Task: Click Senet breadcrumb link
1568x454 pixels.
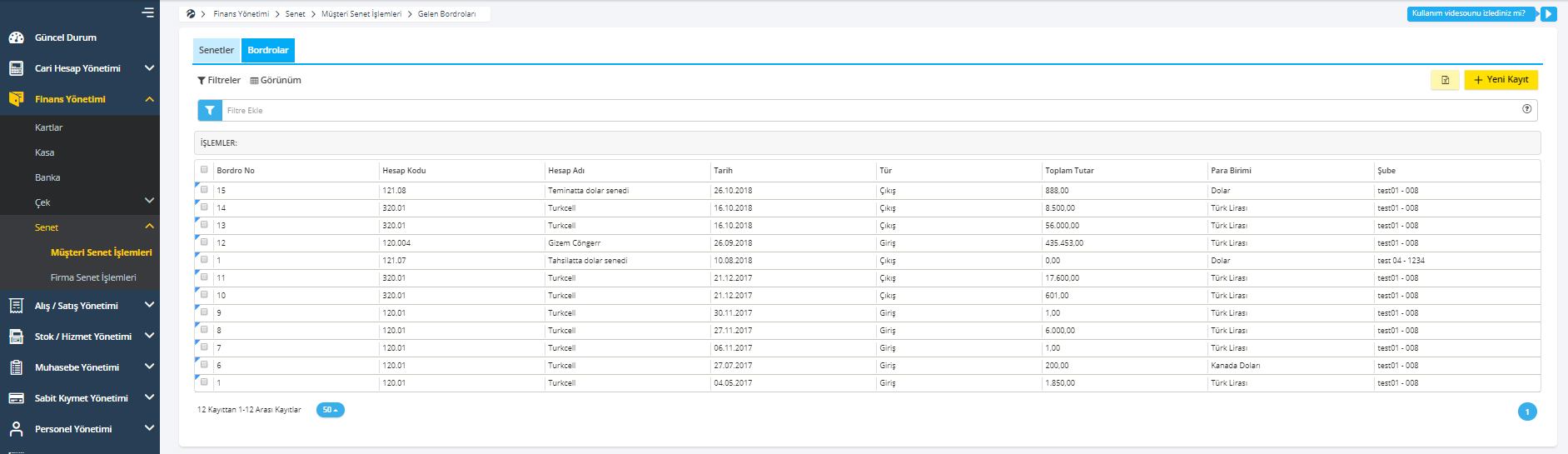Action: click(x=296, y=14)
